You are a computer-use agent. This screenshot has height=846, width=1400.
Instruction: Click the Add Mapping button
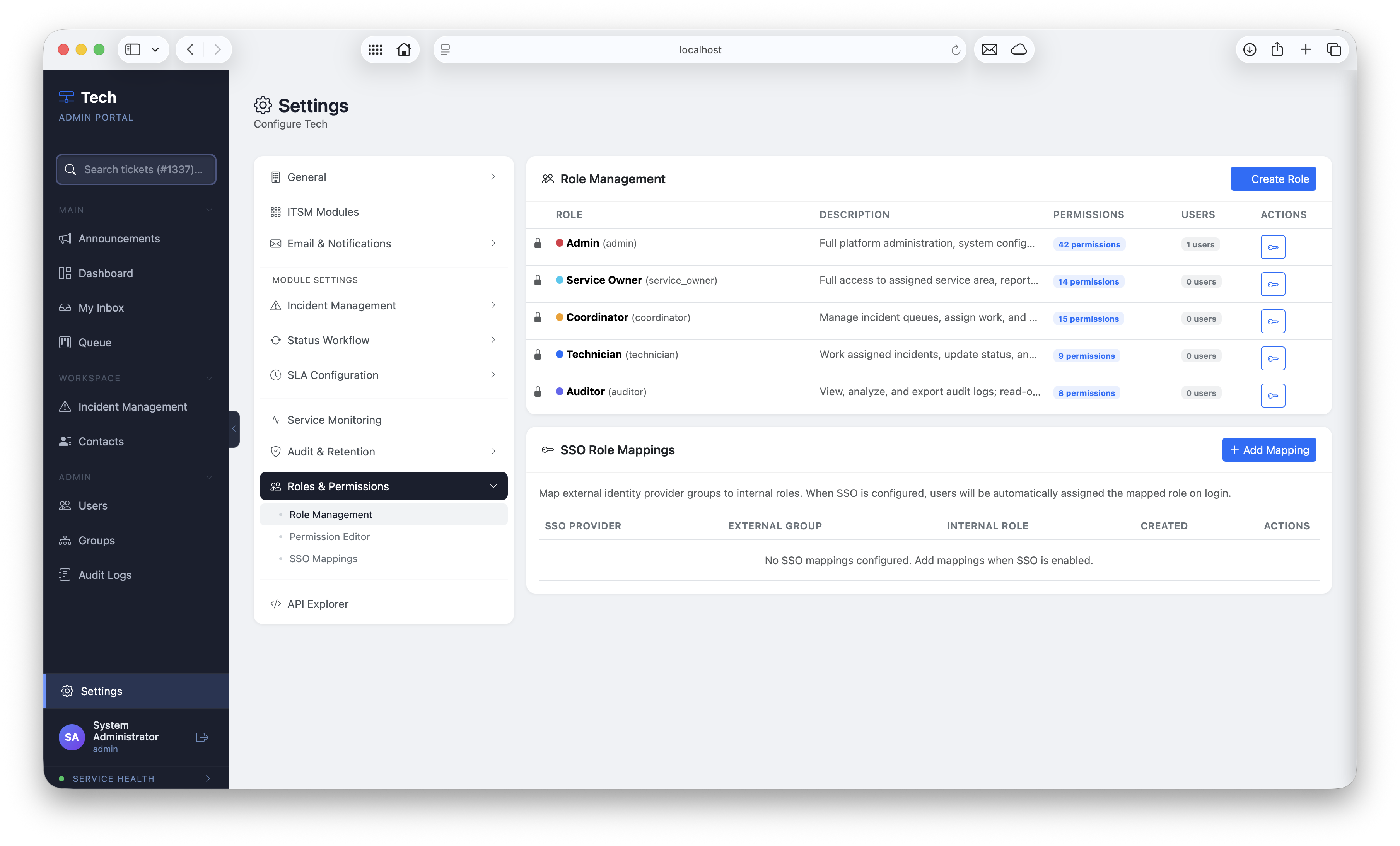click(x=1269, y=449)
